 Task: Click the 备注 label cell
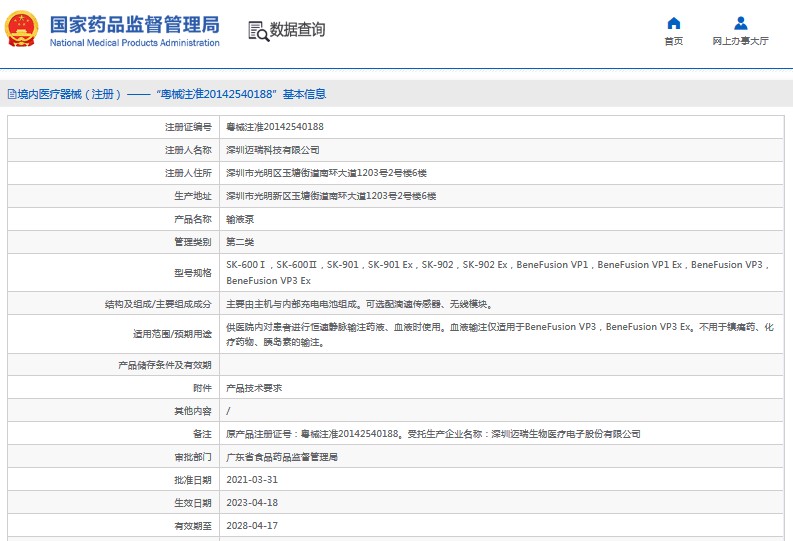[114, 434]
